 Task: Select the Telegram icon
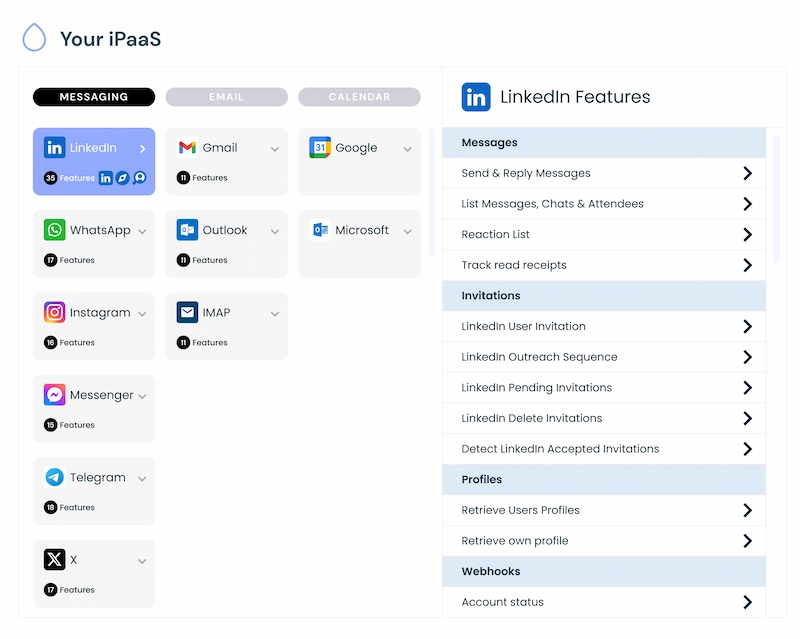click(x=55, y=478)
